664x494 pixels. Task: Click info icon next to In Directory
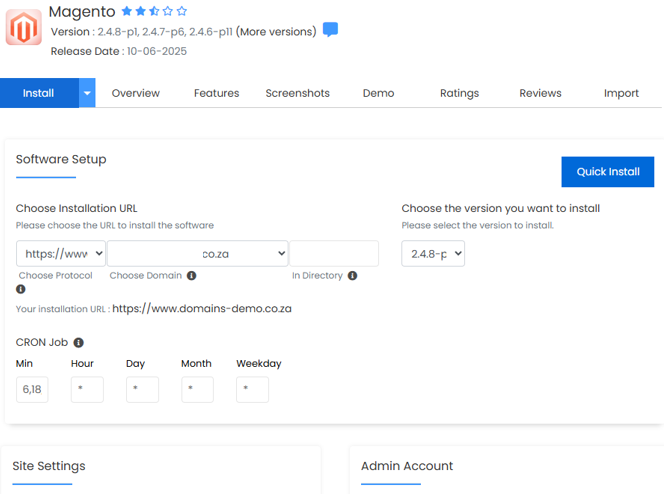[352, 276]
